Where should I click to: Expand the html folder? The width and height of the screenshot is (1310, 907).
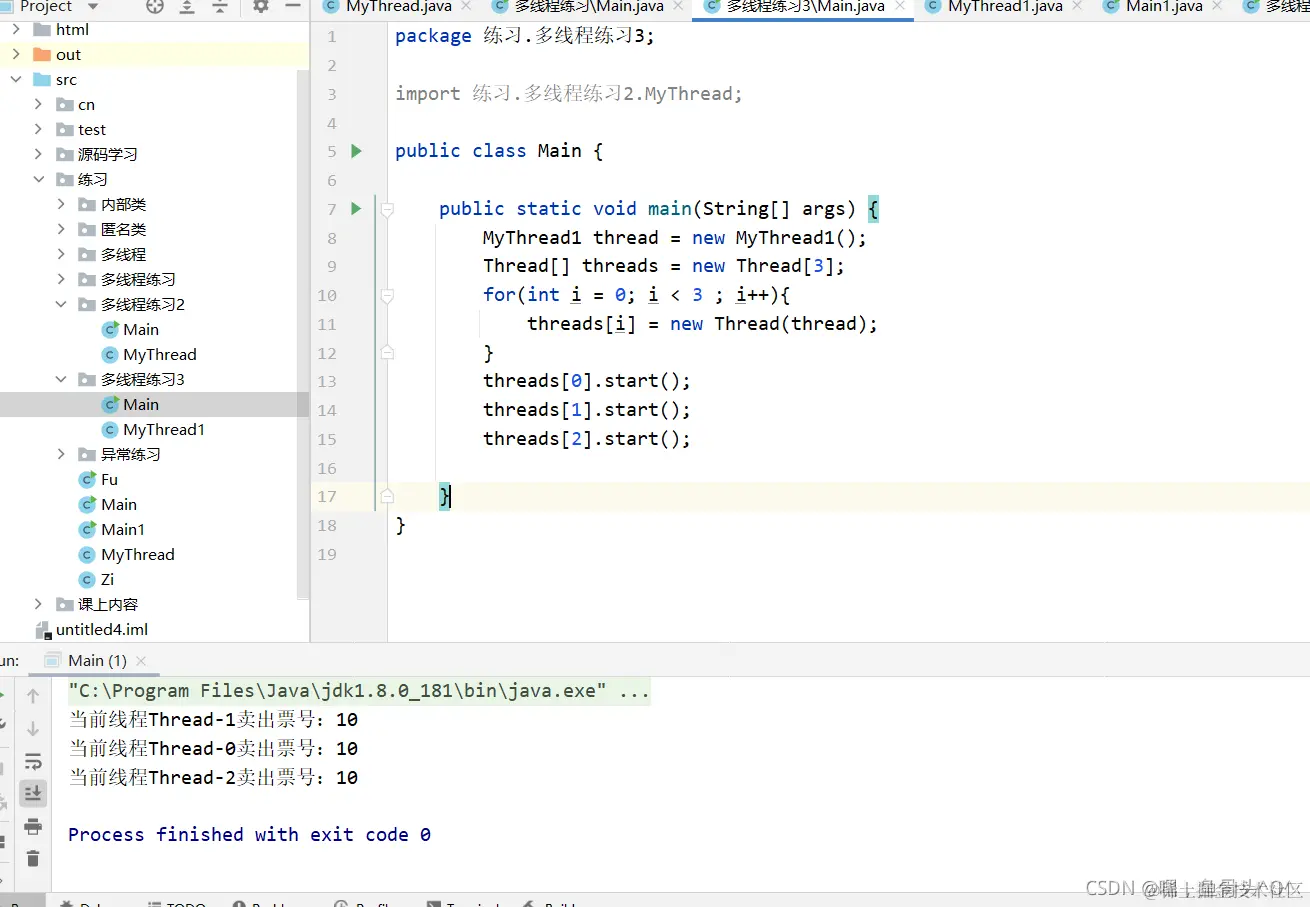click(16, 29)
